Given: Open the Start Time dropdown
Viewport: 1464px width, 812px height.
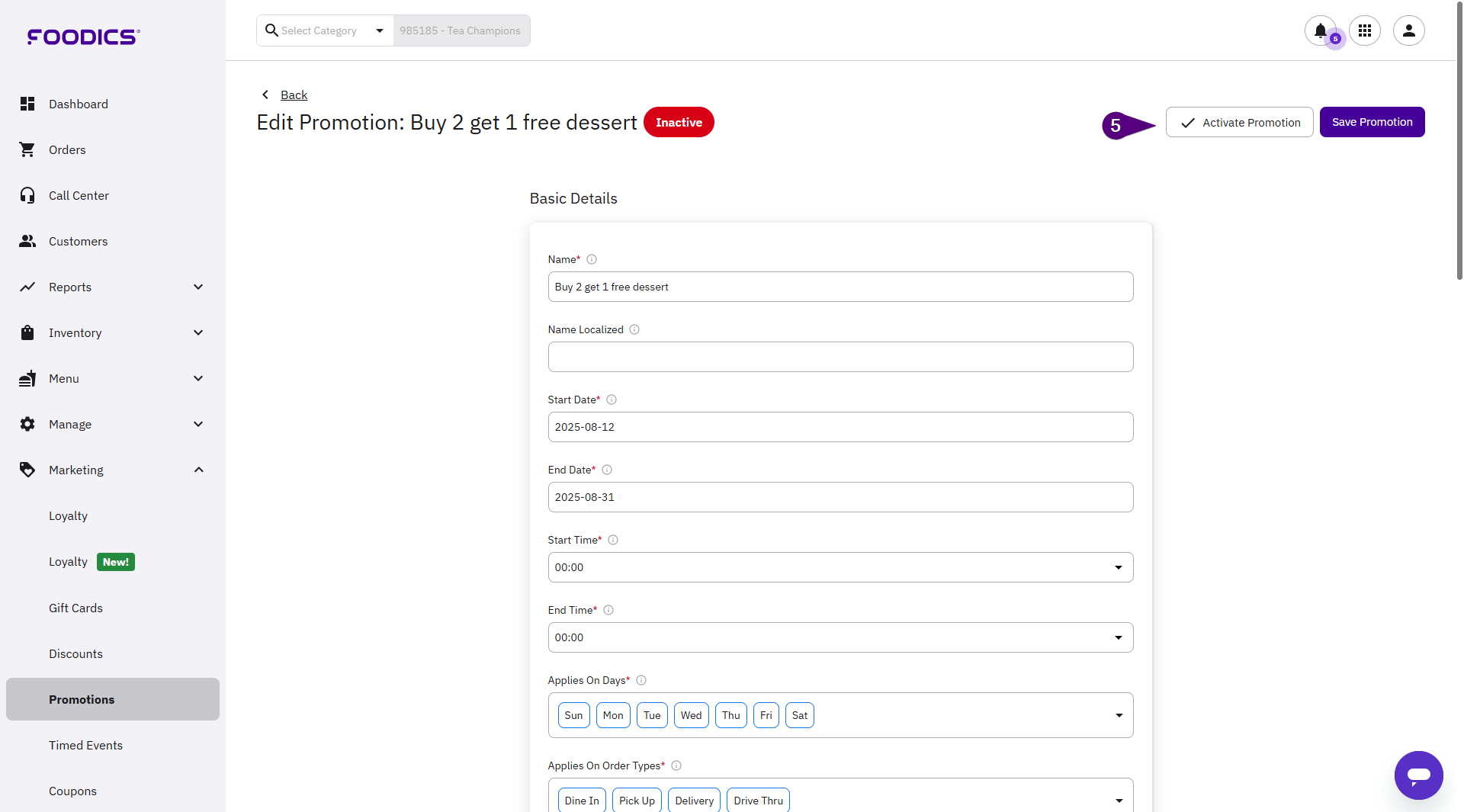Looking at the screenshot, I should coord(840,567).
